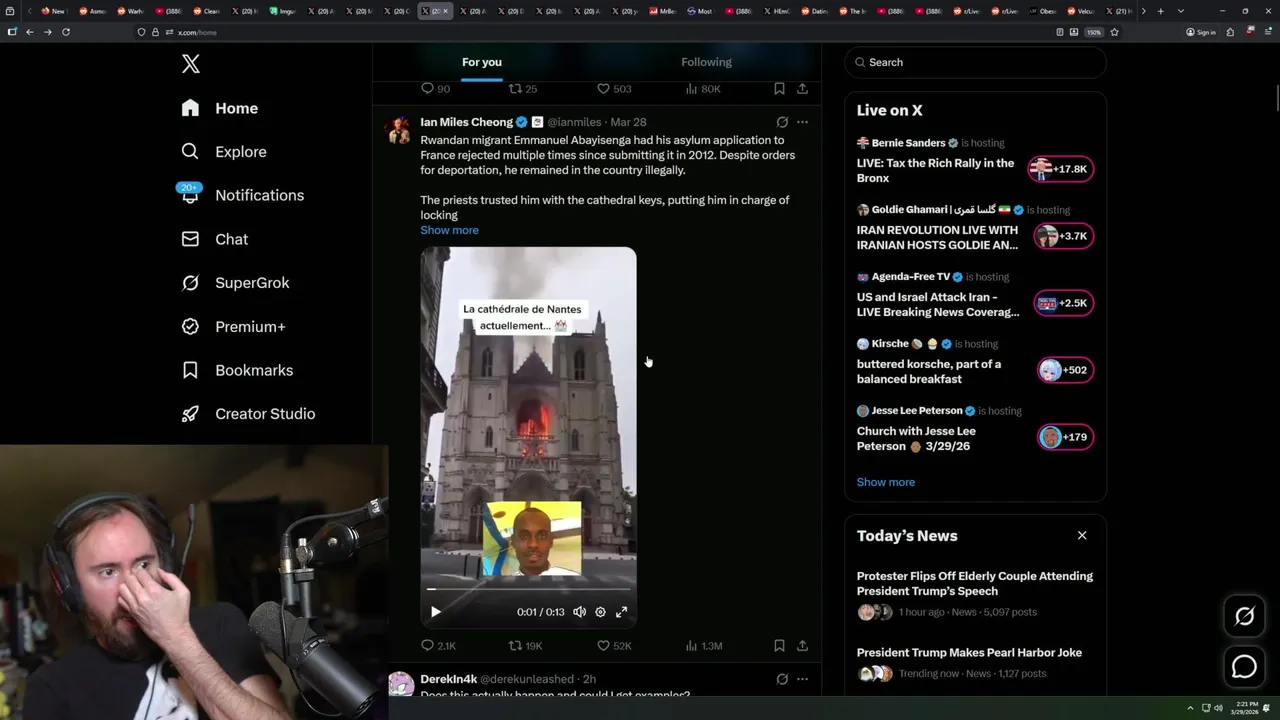
Task: Reply to Ian Miles Cheong's post with 2.1K replies
Action: pos(438,646)
